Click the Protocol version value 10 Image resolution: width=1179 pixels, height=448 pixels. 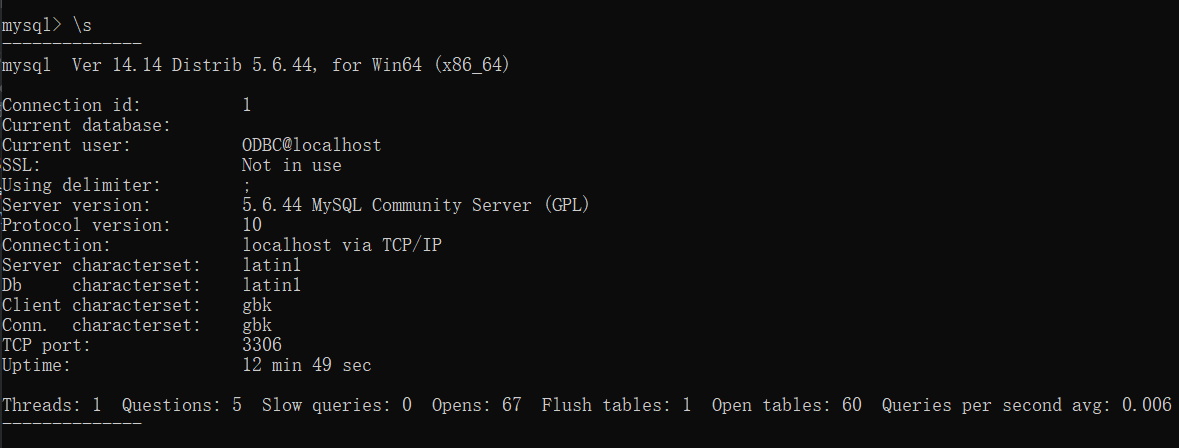252,225
